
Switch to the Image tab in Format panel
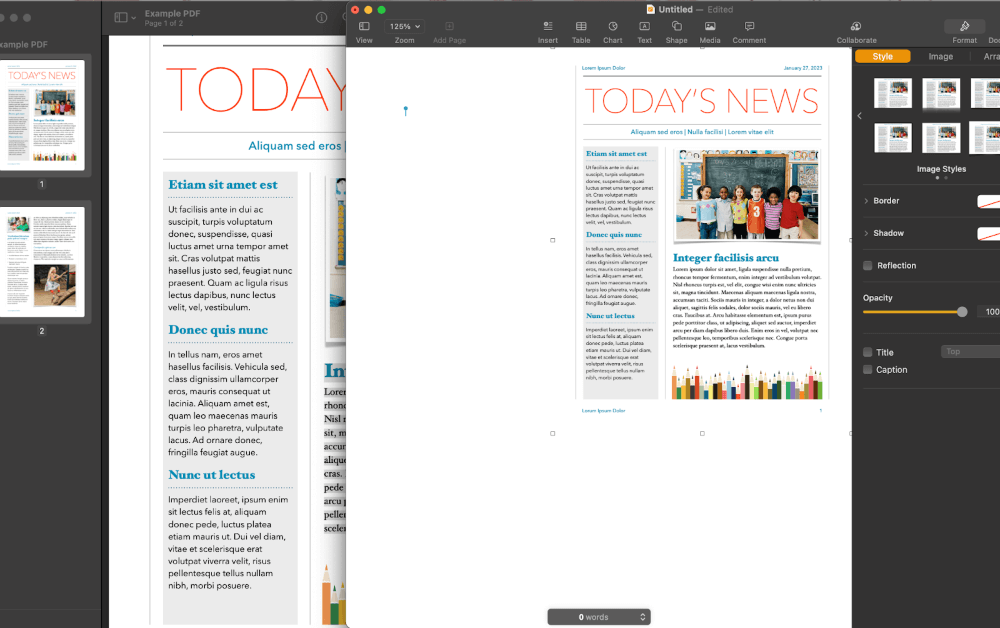[941, 57]
